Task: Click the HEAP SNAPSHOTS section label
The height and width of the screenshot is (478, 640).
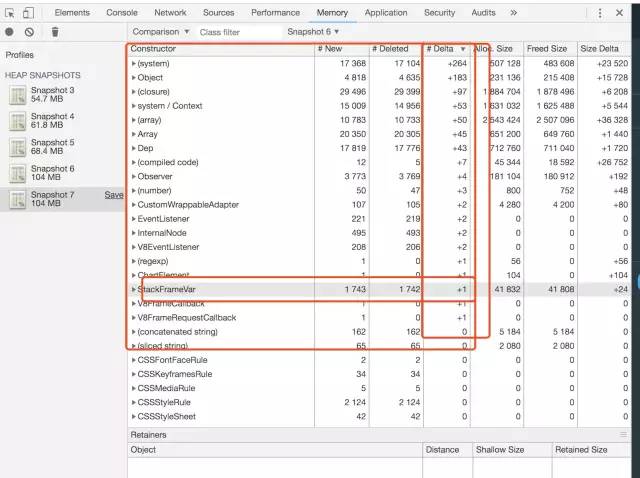Action: [42, 76]
